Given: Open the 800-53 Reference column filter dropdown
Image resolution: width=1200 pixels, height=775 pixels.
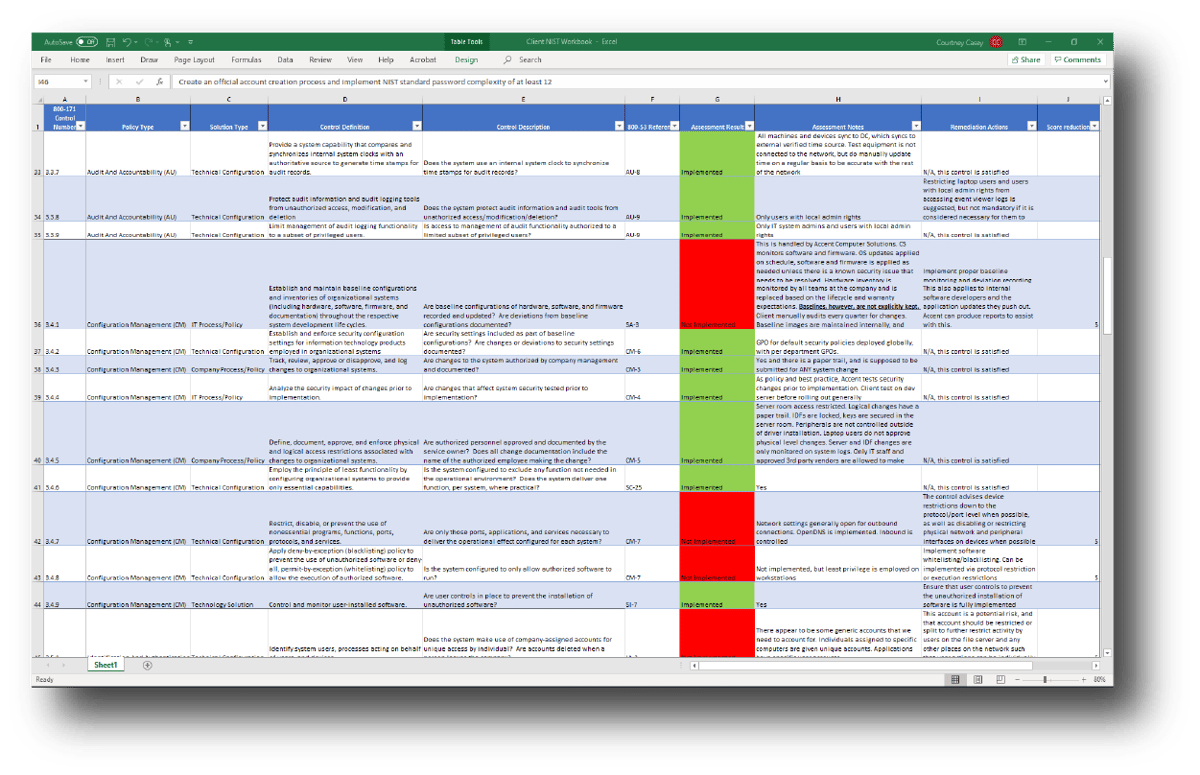Looking at the screenshot, I should (x=673, y=126).
